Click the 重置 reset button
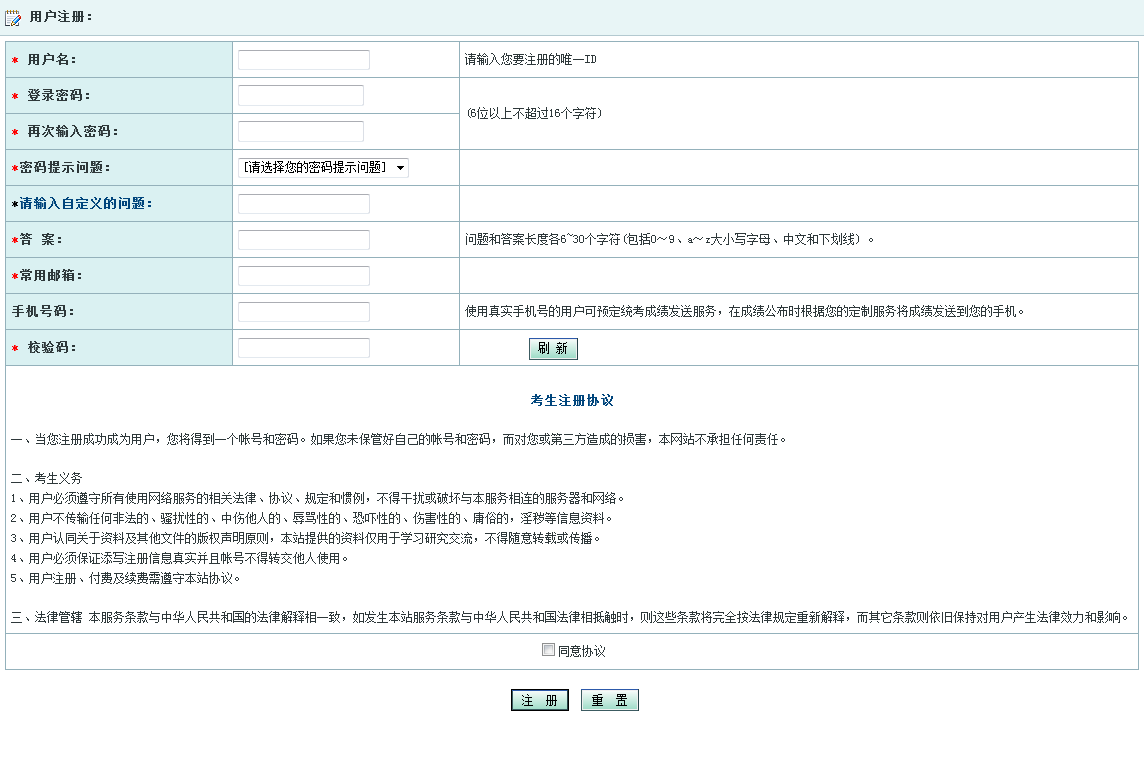The width and height of the screenshot is (1144, 773). [x=609, y=700]
